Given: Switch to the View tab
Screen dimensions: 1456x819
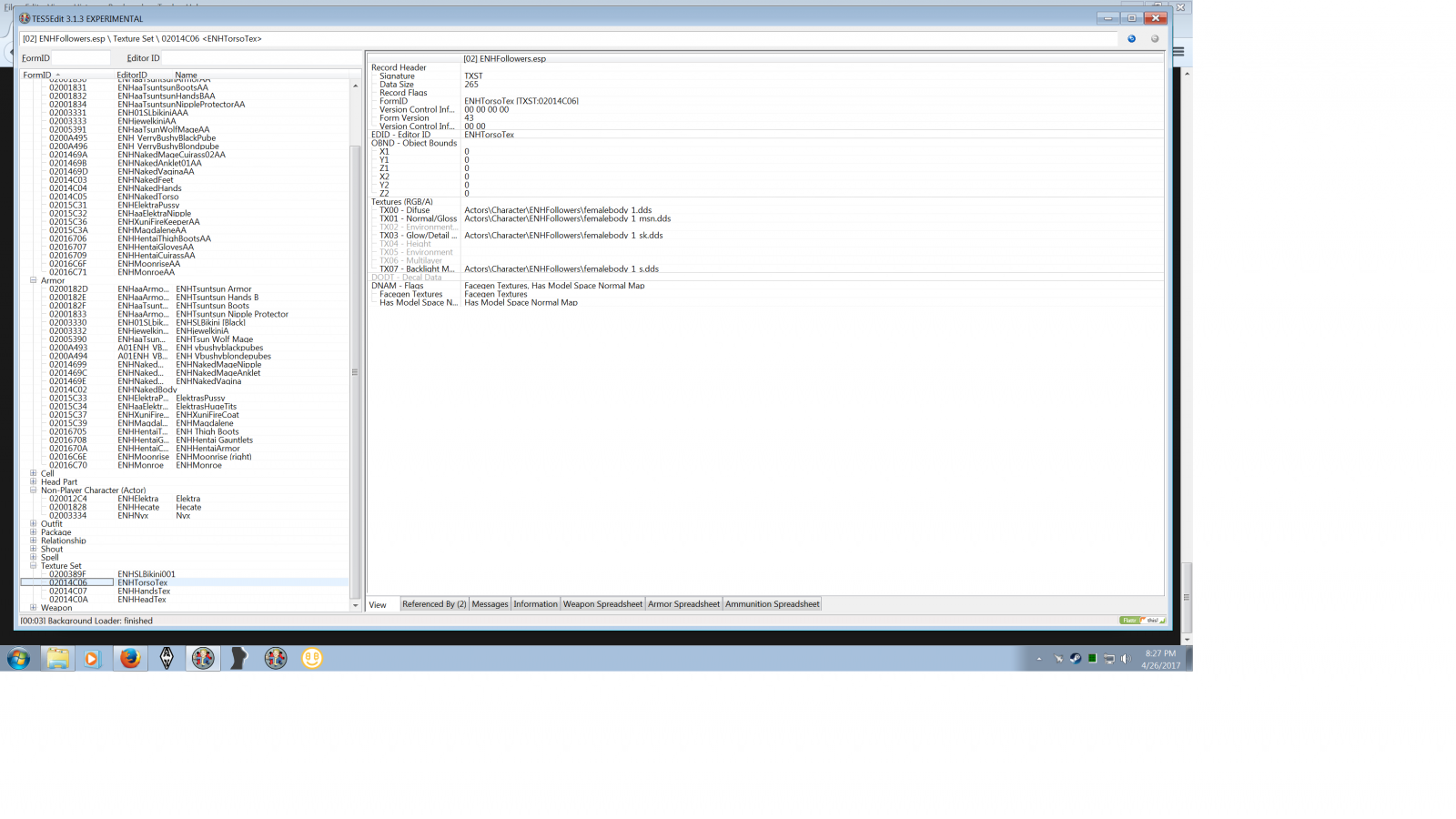Looking at the screenshot, I should pyautogui.click(x=378, y=604).
